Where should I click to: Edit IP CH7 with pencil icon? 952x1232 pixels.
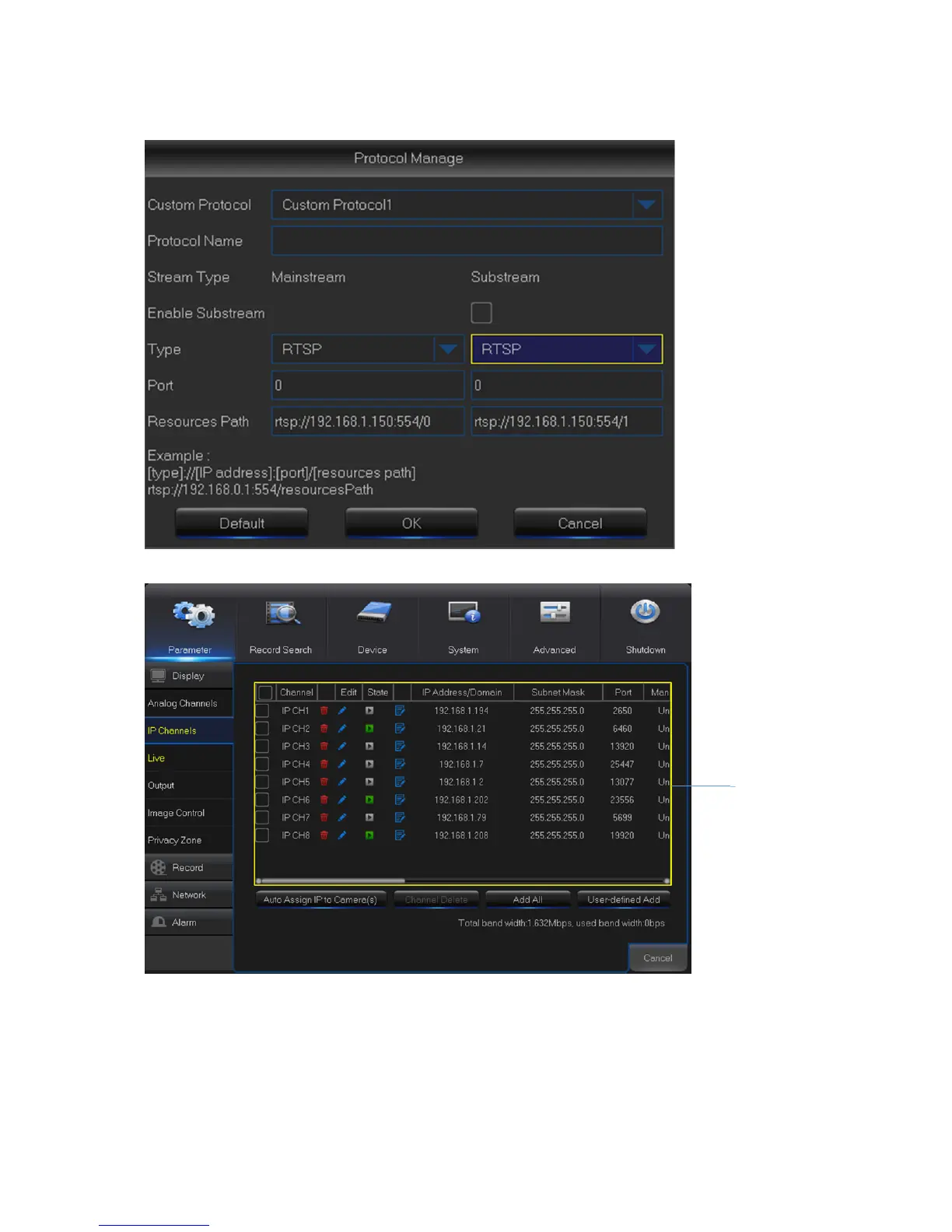[342, 817]
